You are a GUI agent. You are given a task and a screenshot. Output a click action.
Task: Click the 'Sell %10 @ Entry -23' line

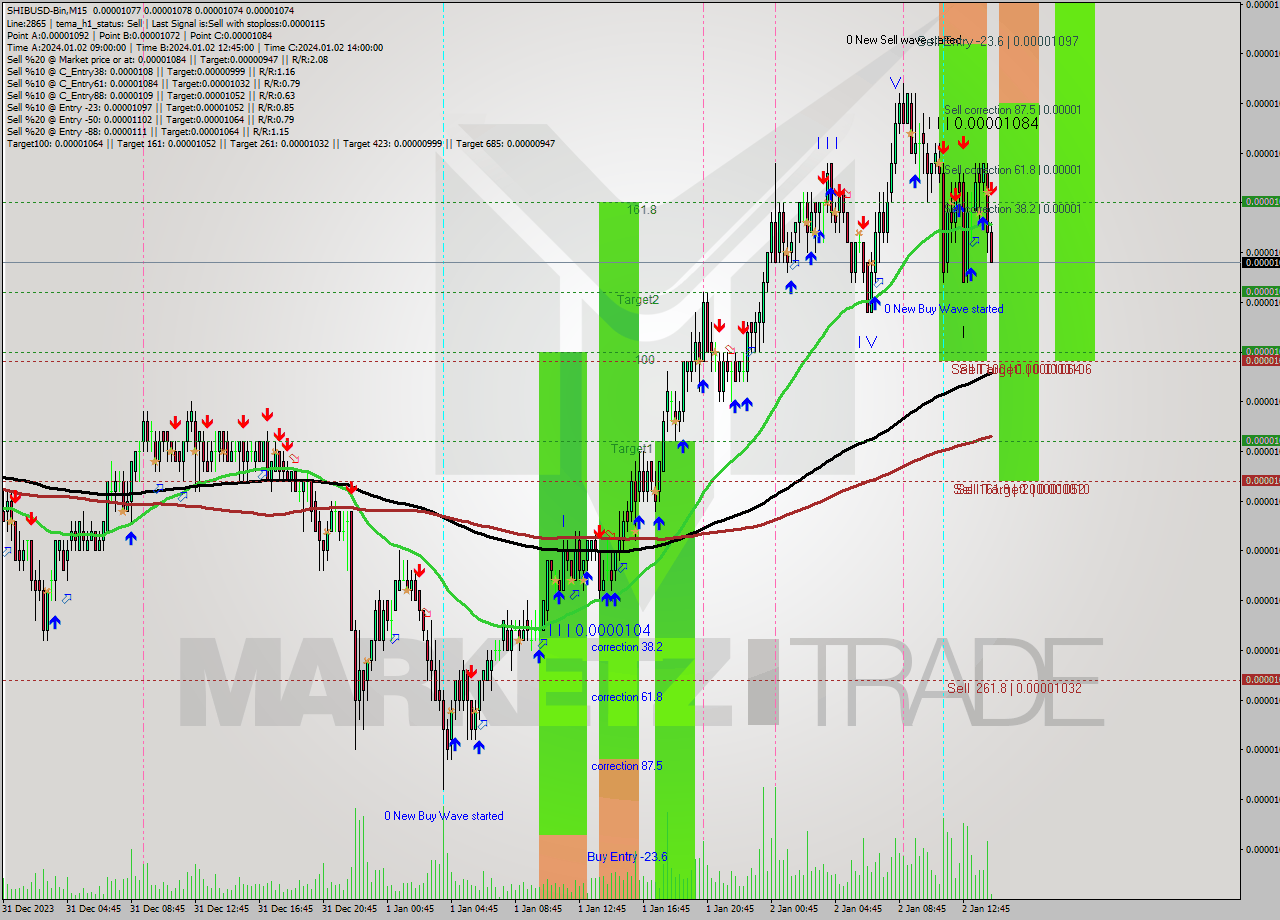tap(150, 107)
